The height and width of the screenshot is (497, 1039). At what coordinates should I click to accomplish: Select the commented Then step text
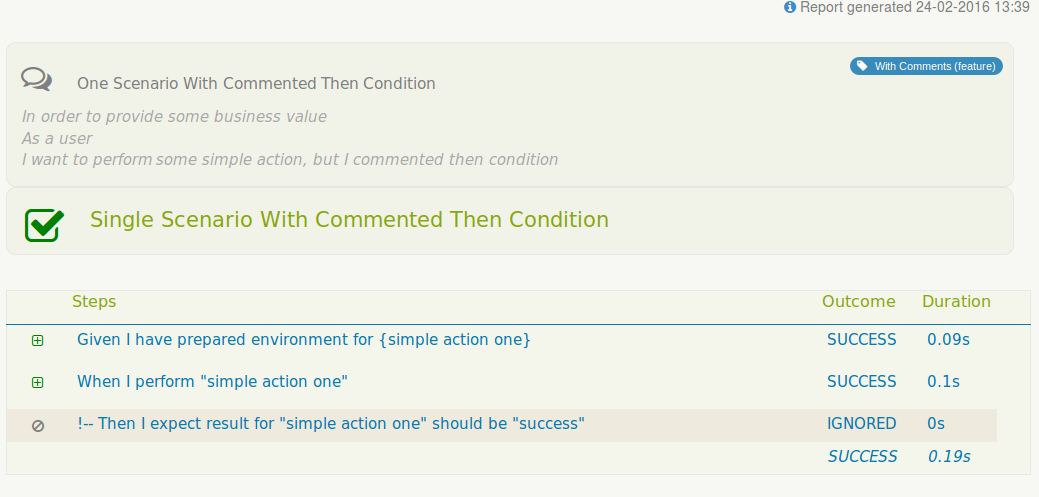click(330, 424)
